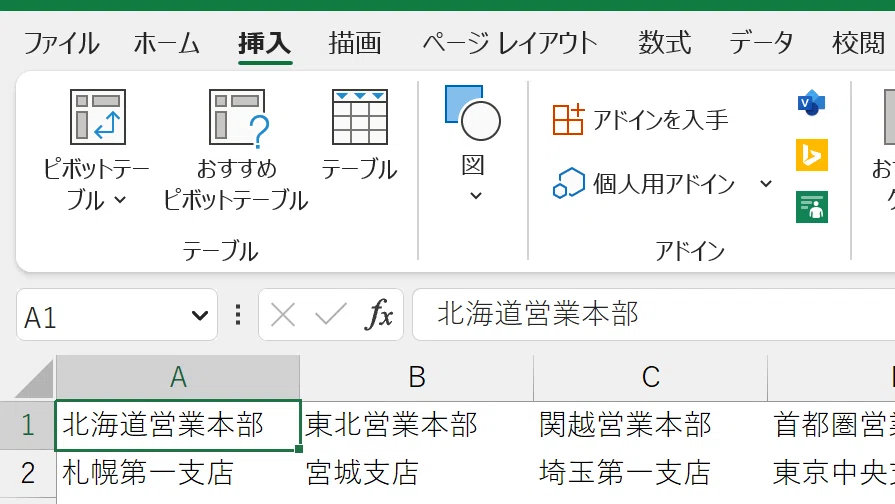Click the Select All corner triangle
The image size is (895, 504).
coord(34,379)
